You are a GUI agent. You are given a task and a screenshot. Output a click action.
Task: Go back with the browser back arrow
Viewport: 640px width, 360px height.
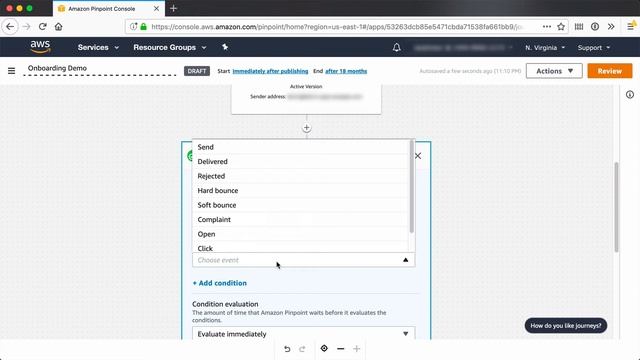[10, 27]
